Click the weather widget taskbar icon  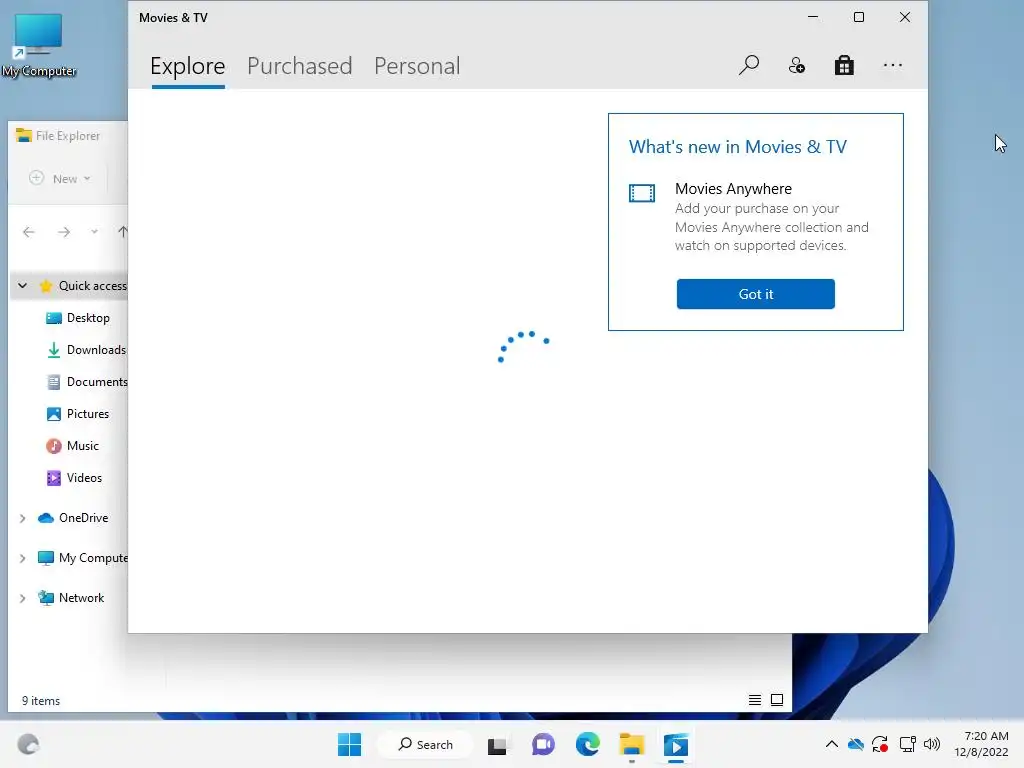coord(28,744)
